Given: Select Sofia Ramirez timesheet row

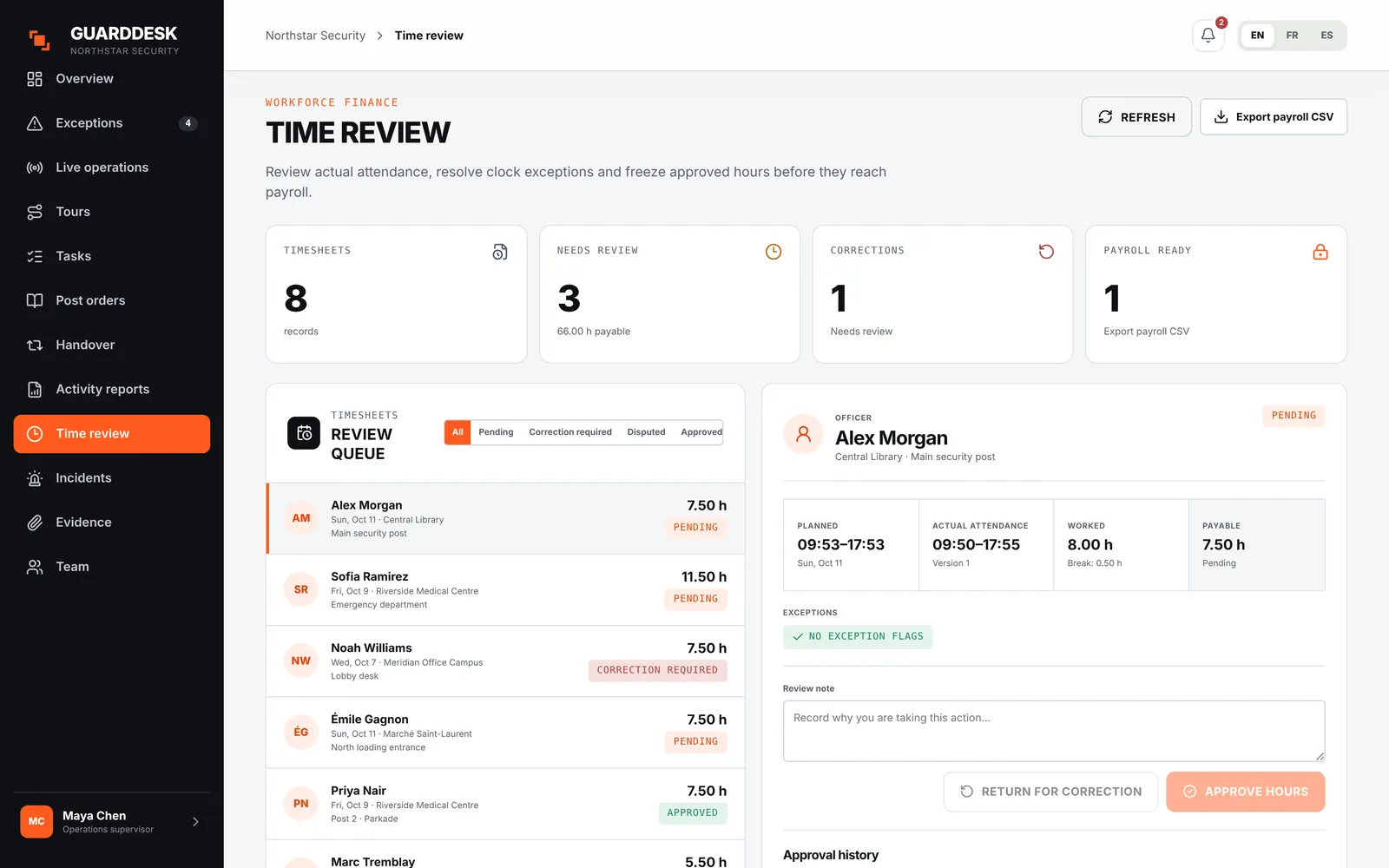Looking at the screenshot, I should pos(505,590).
